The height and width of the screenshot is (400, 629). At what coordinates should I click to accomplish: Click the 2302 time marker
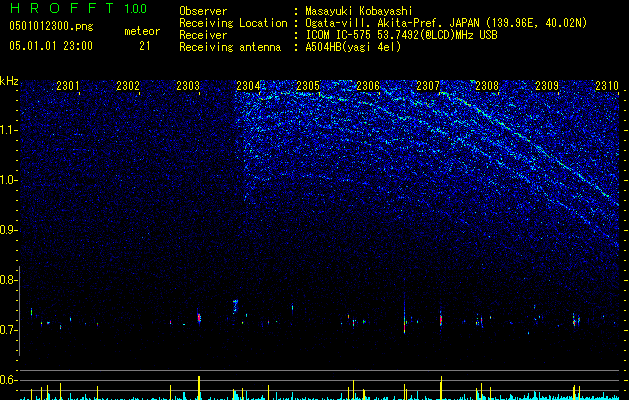(x=128, y=86)
